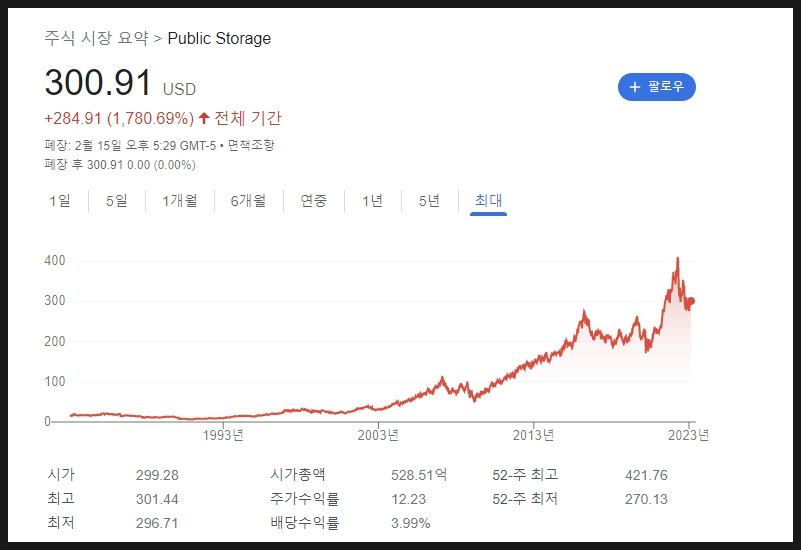Click the 2013년 axis label
This screenshot has height=550, width=801.
(533, 435)
